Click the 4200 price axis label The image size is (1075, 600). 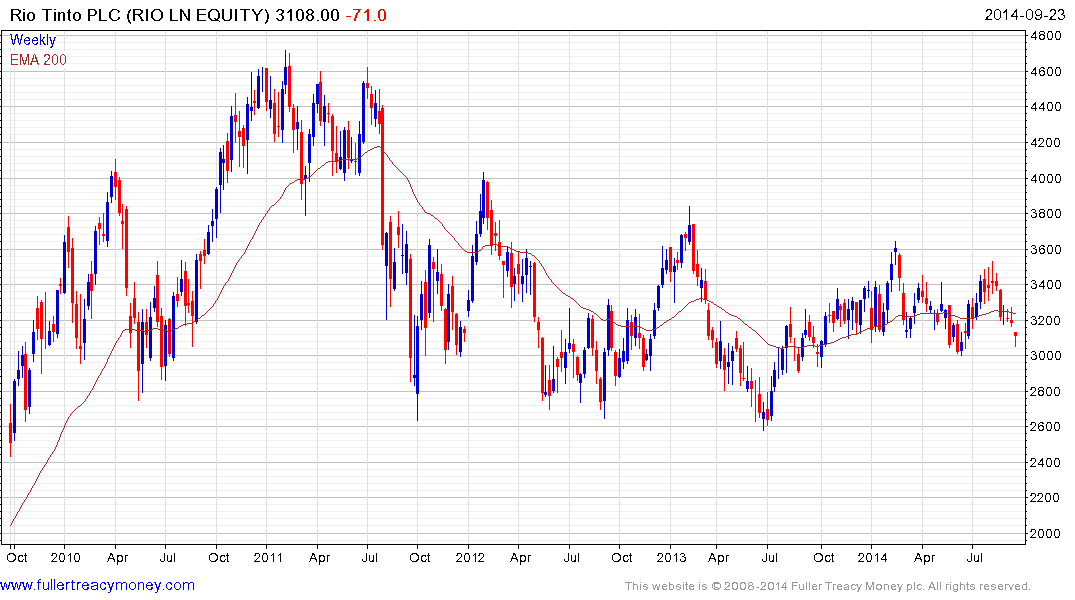click(1046, 143)
